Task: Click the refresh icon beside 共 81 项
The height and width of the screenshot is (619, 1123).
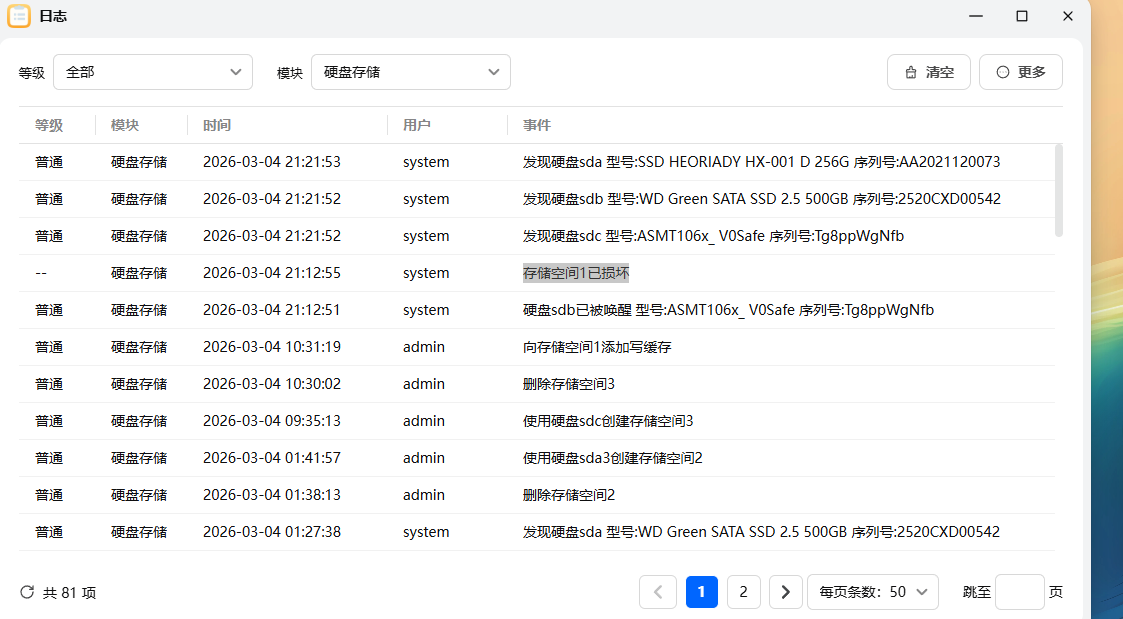Action: (27, 592)
